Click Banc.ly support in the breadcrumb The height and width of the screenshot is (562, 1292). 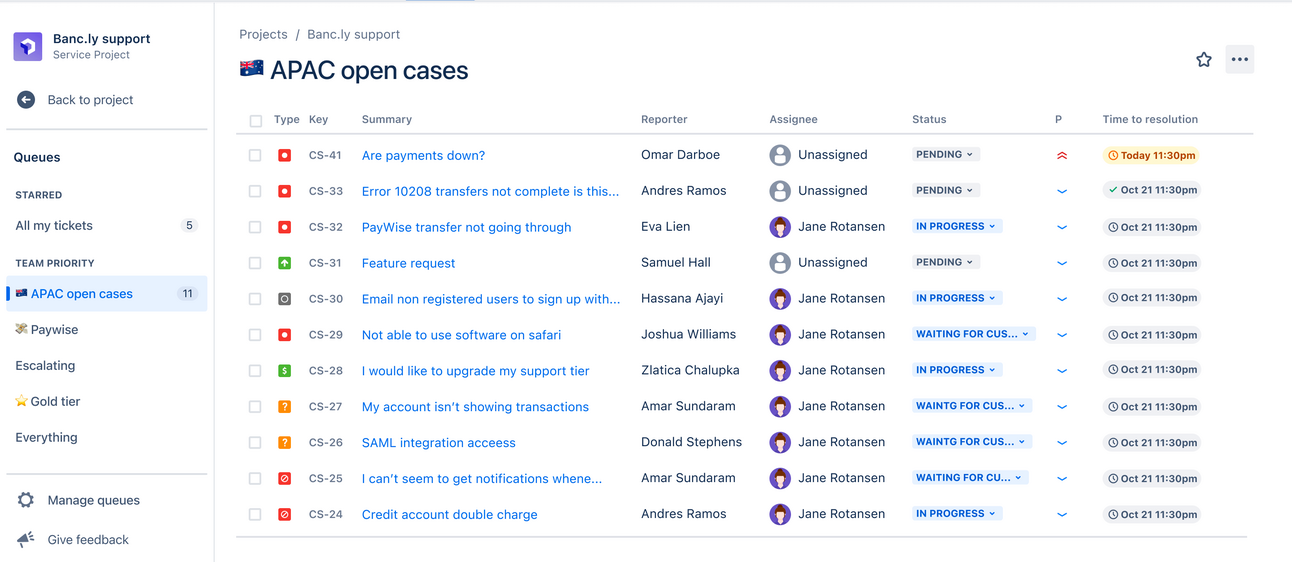click(353, 34)
